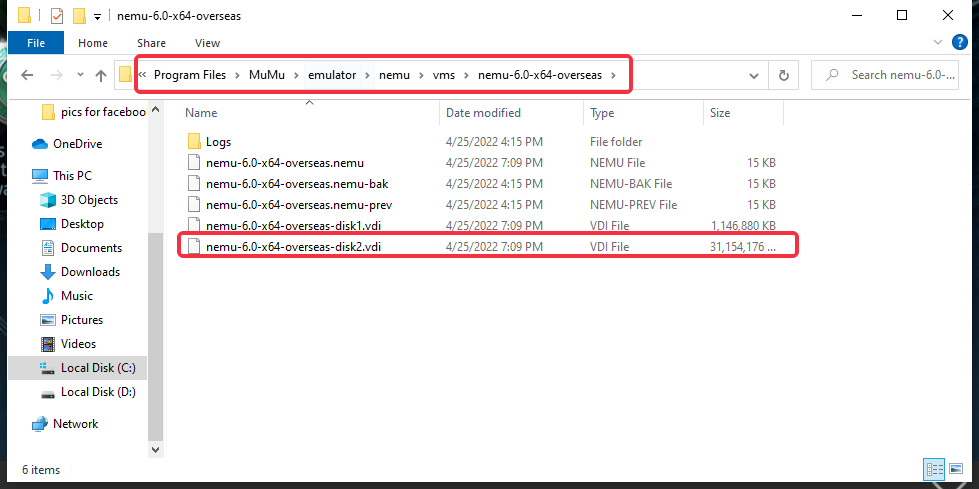Switch to details view in status bar
The image size is (979, 489).
pos(935,468)
